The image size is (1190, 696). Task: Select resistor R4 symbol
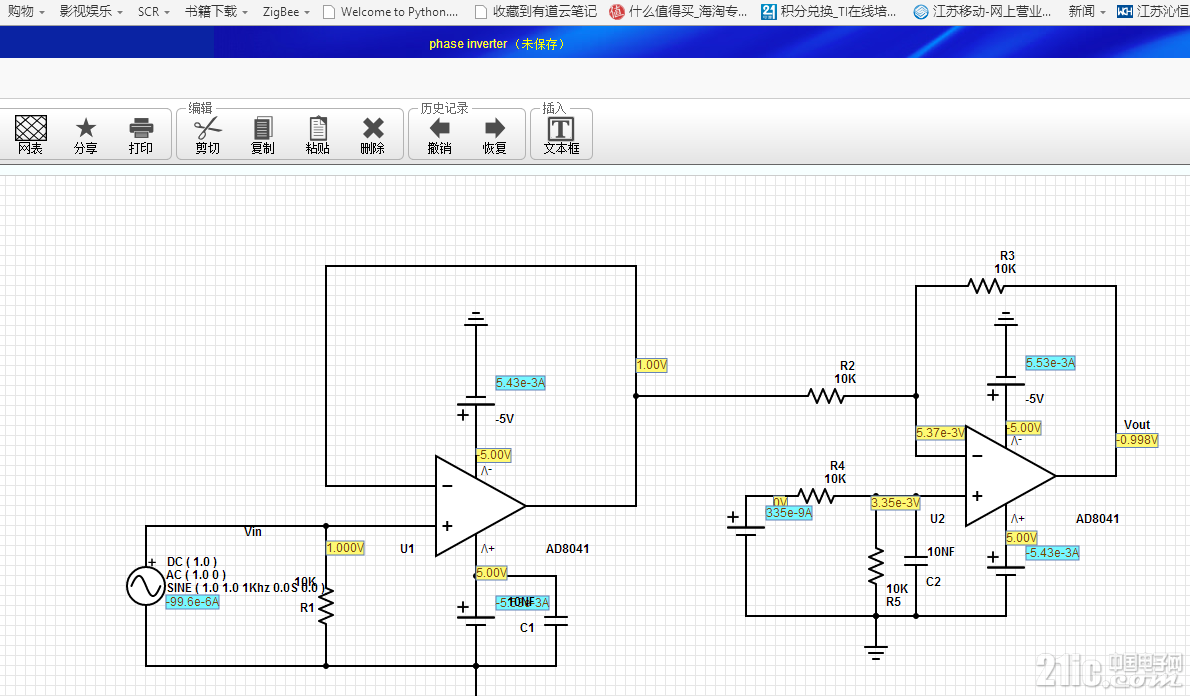816,496
